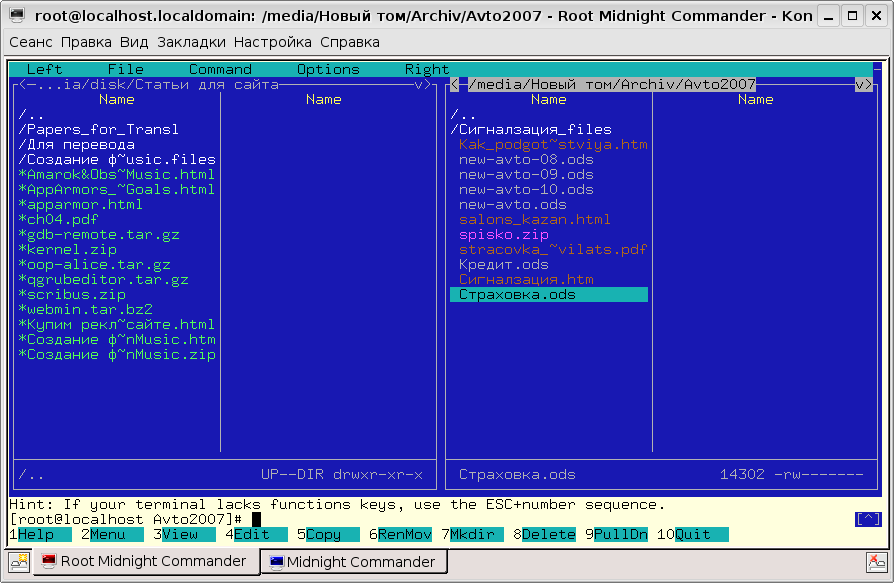Image resolution: width=894 pixels, height=583 pixels.
Task: Open MC Options menu
Action: (x=328, y=70)
